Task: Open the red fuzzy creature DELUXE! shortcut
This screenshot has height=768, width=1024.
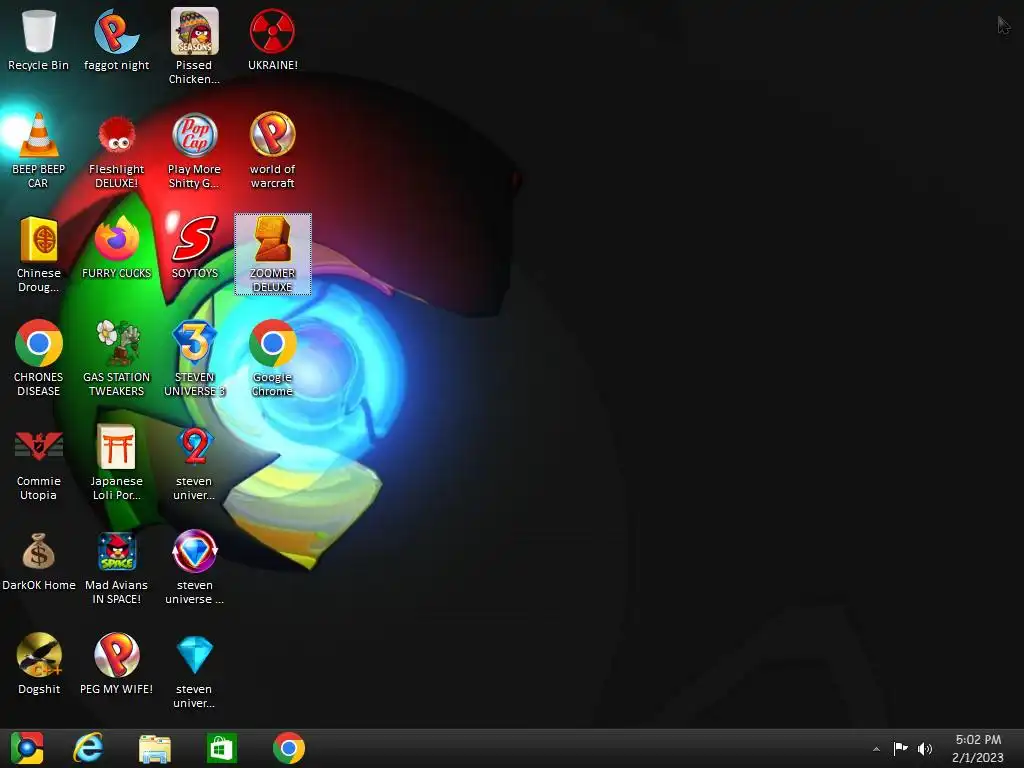Action: point(116,150)
